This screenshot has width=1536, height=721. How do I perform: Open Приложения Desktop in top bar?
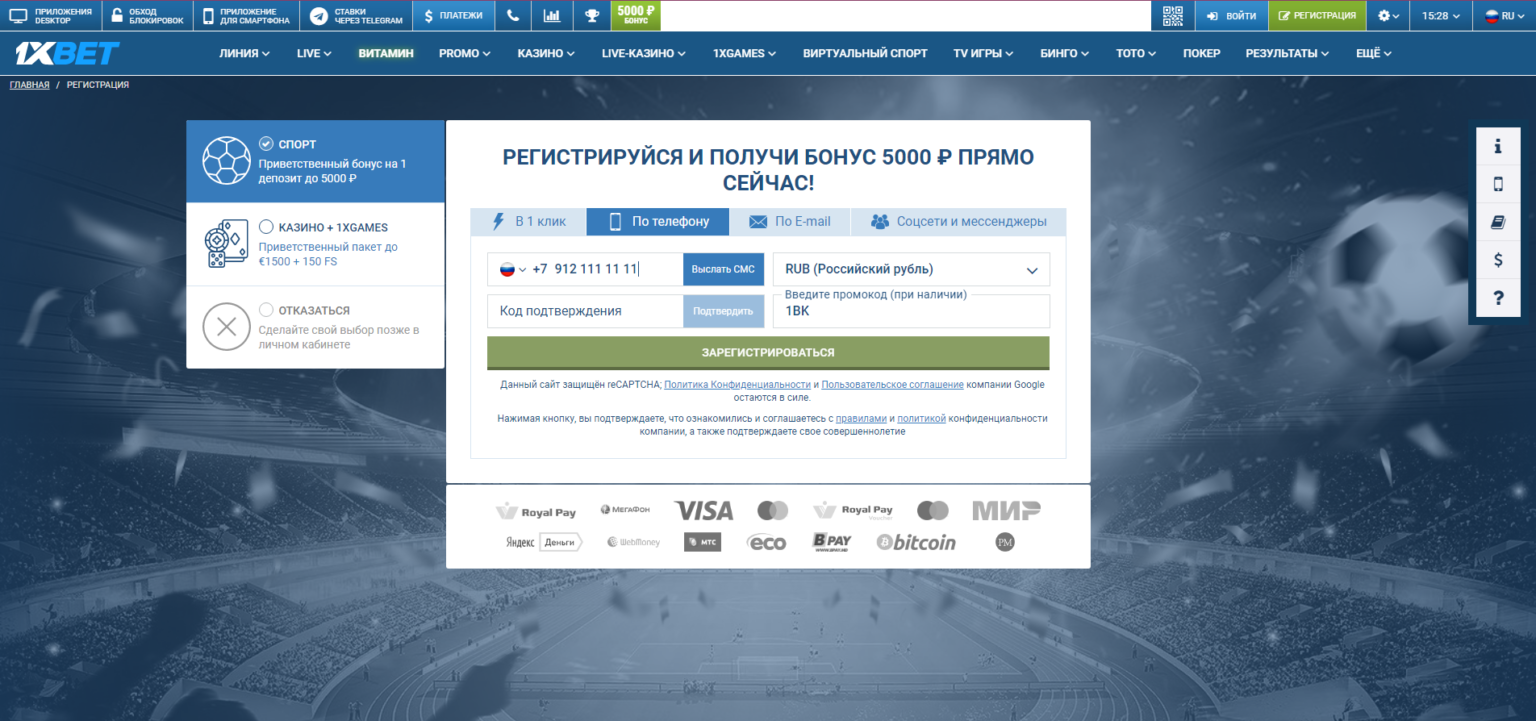50,16
